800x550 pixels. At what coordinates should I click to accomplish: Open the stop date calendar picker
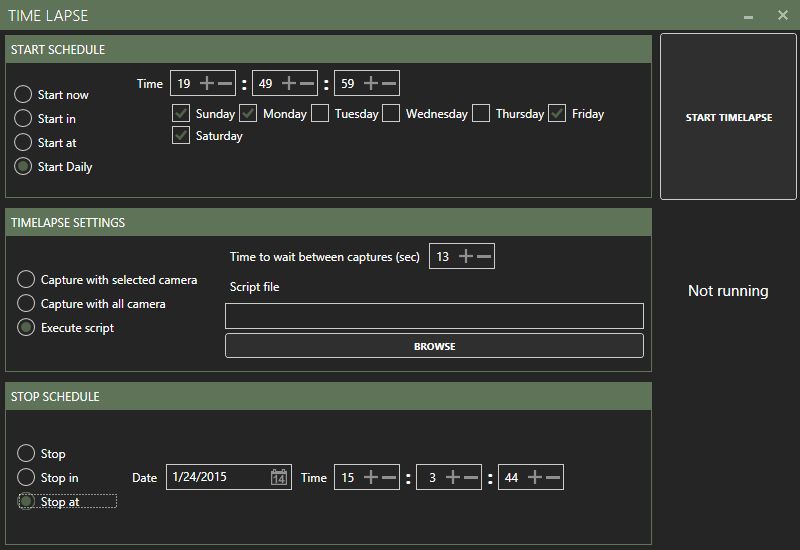[279, 477]
